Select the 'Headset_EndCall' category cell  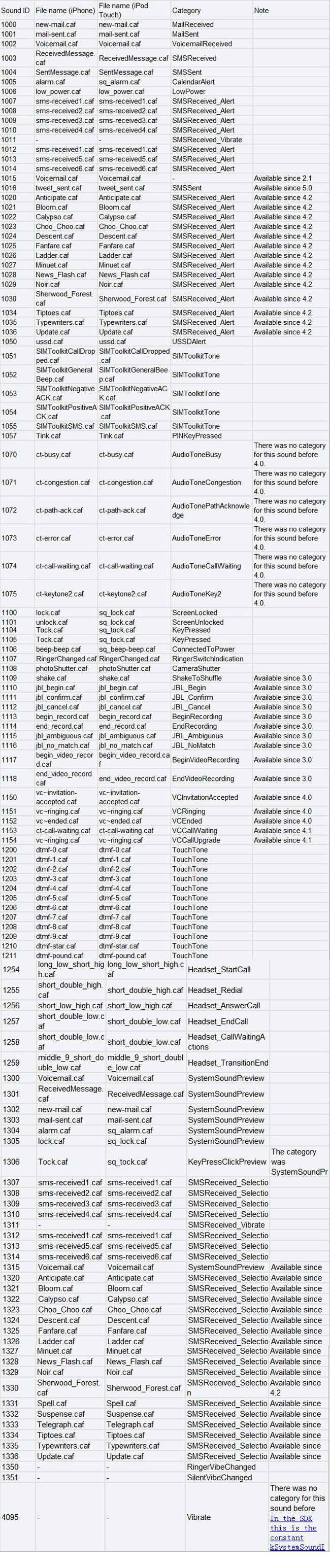click(x=217, y=1021)
